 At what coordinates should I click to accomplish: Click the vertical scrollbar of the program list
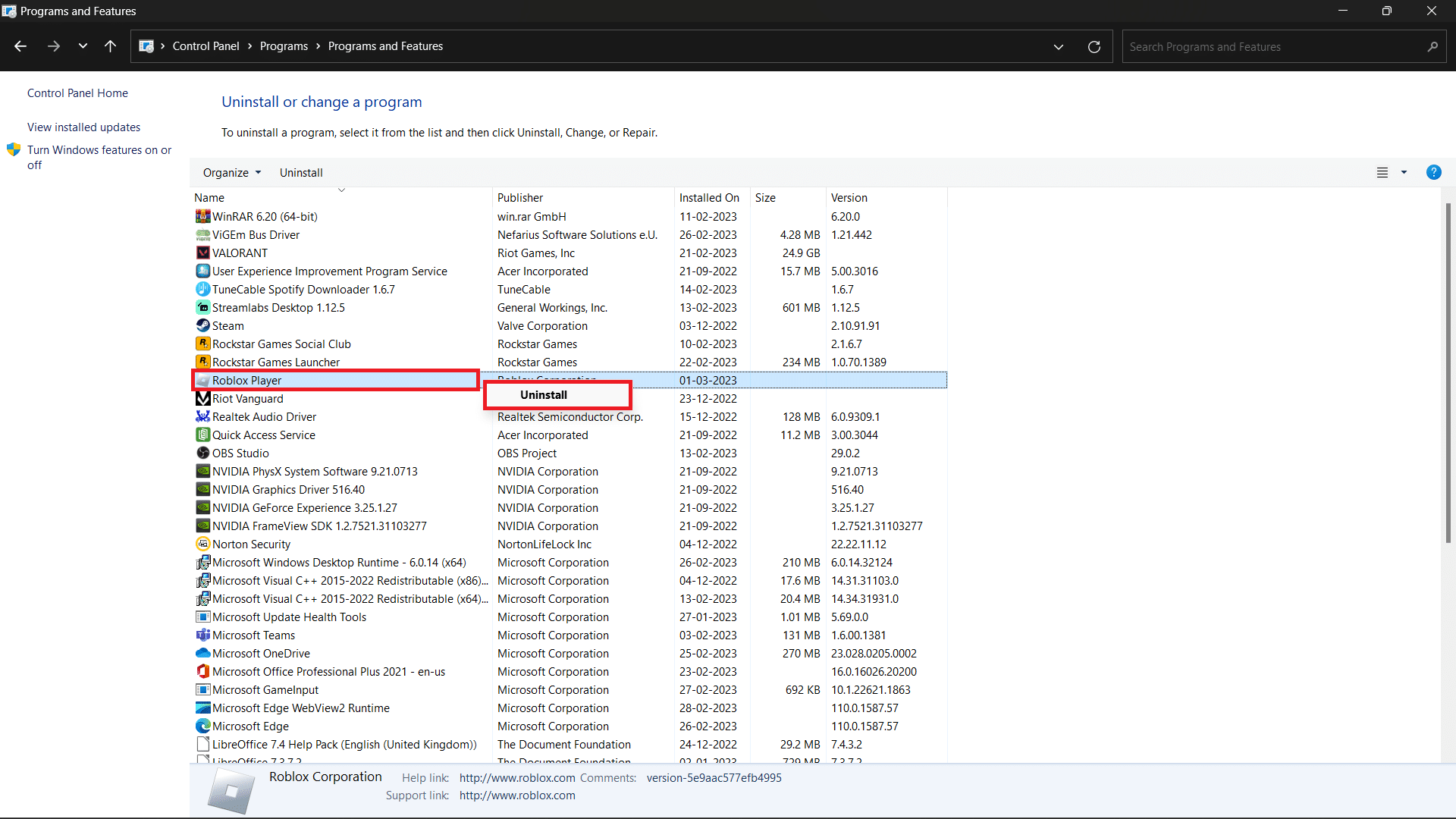(x=1448, y=372)
